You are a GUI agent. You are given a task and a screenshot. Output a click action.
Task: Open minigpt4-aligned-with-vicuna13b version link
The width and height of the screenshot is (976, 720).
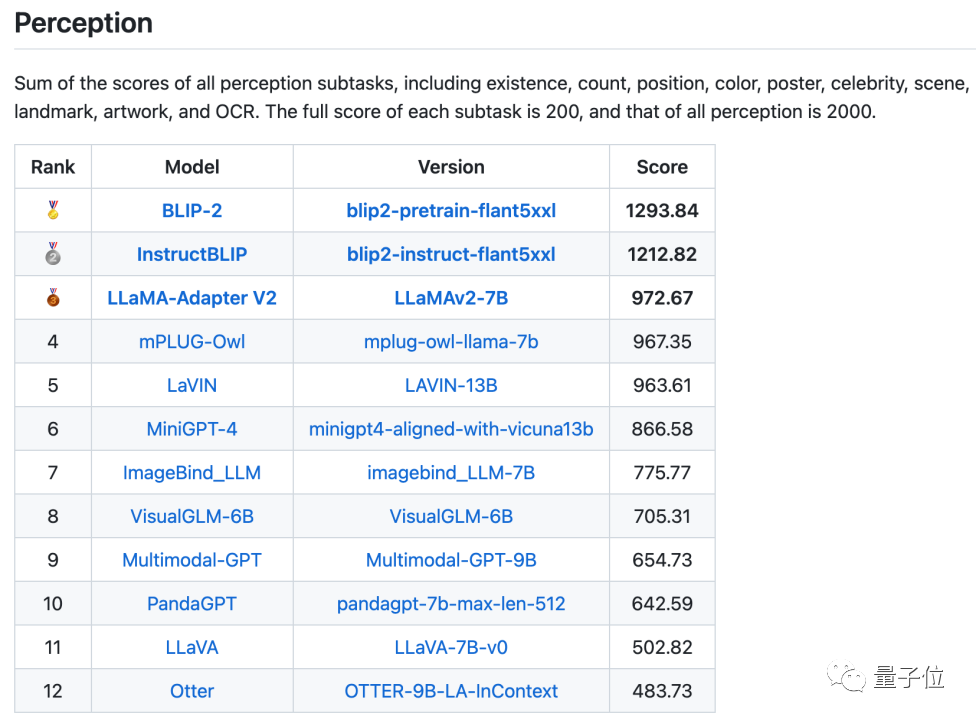[x=451, y=429]
